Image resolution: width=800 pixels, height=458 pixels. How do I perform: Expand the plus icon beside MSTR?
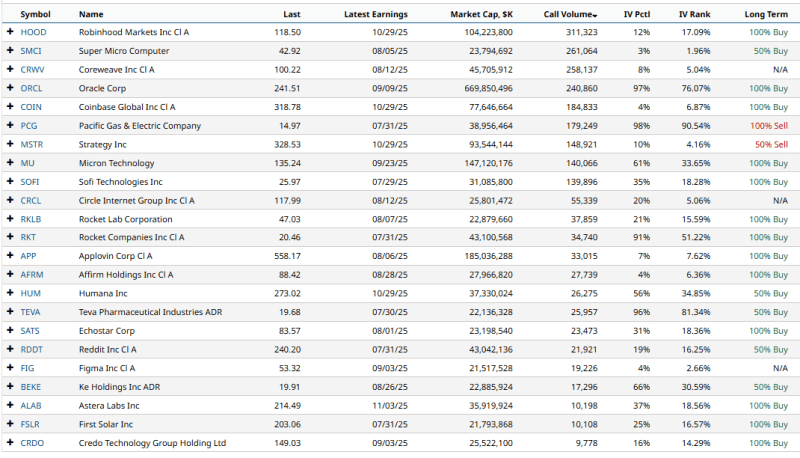pyautogui.click(x=9, y=144)
